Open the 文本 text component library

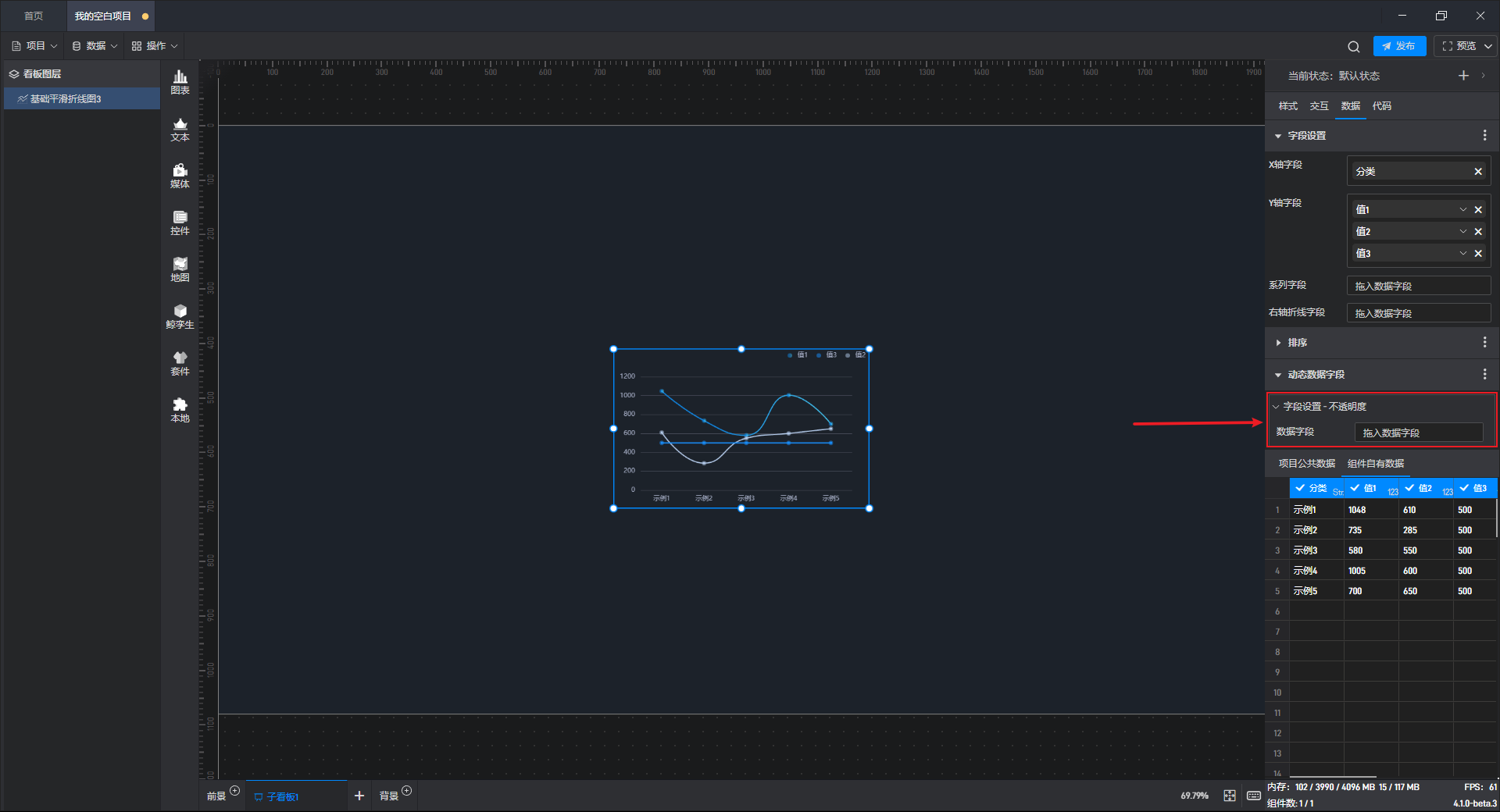[x=180, y=129]
